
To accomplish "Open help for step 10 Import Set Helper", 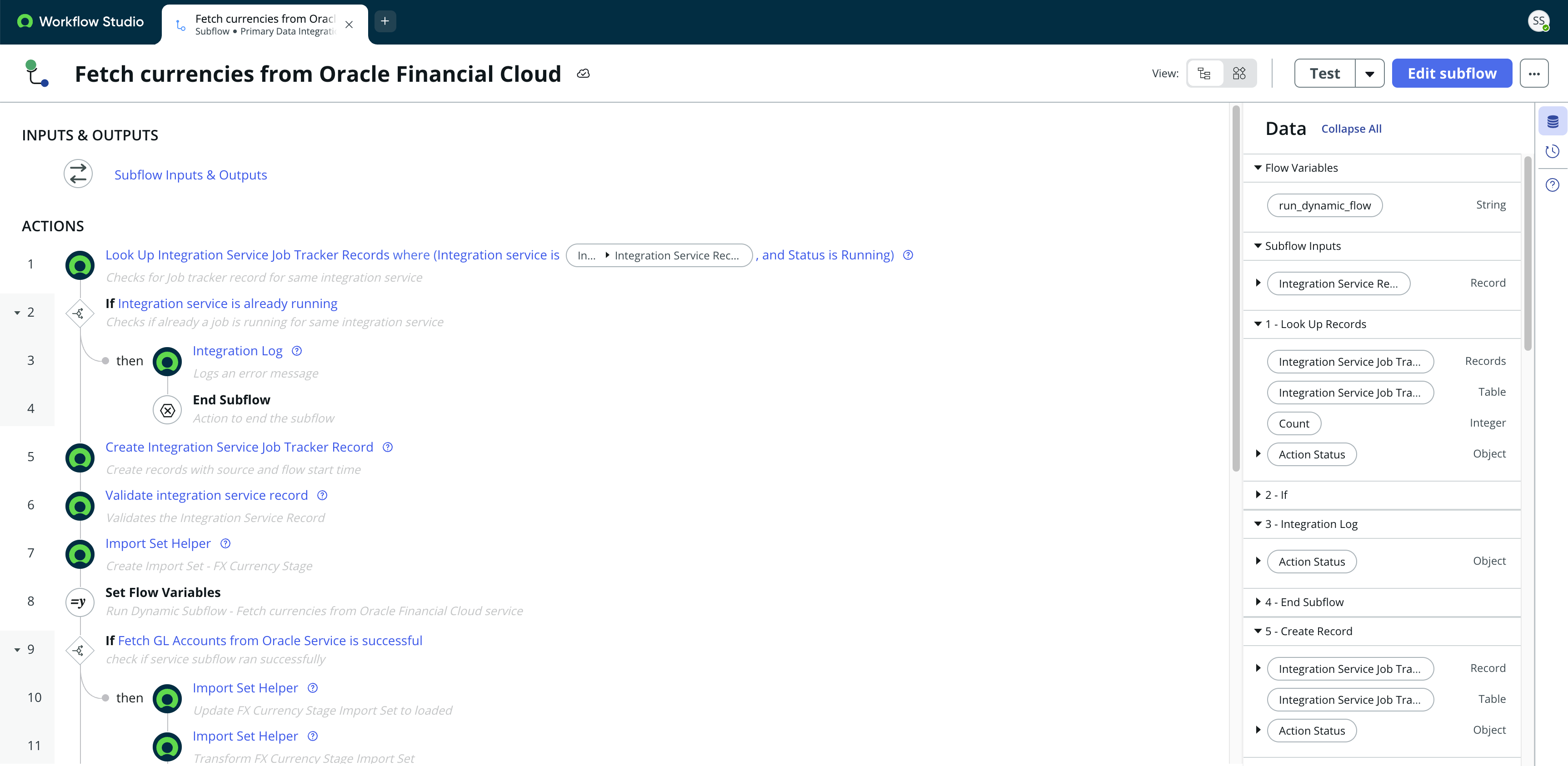I will [x=312, y=688].
